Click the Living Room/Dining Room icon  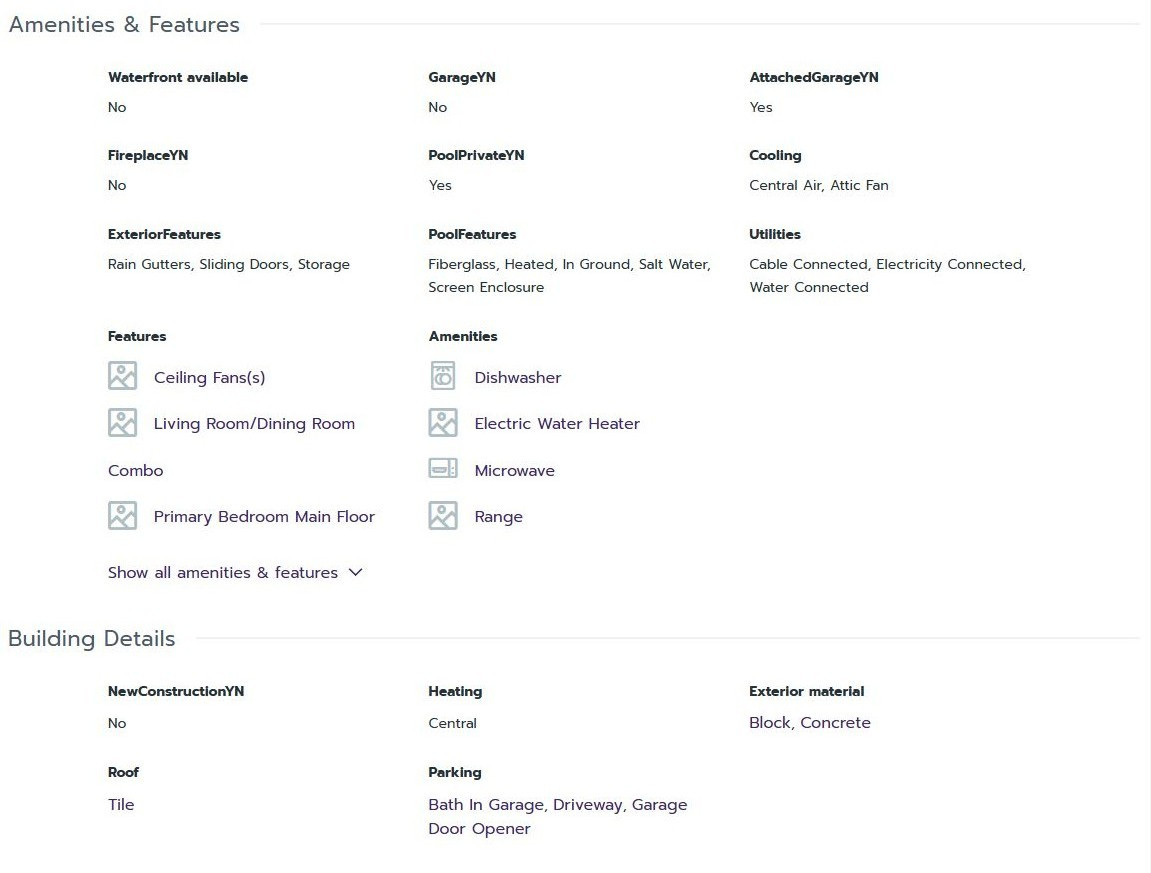tap(122, 423)
